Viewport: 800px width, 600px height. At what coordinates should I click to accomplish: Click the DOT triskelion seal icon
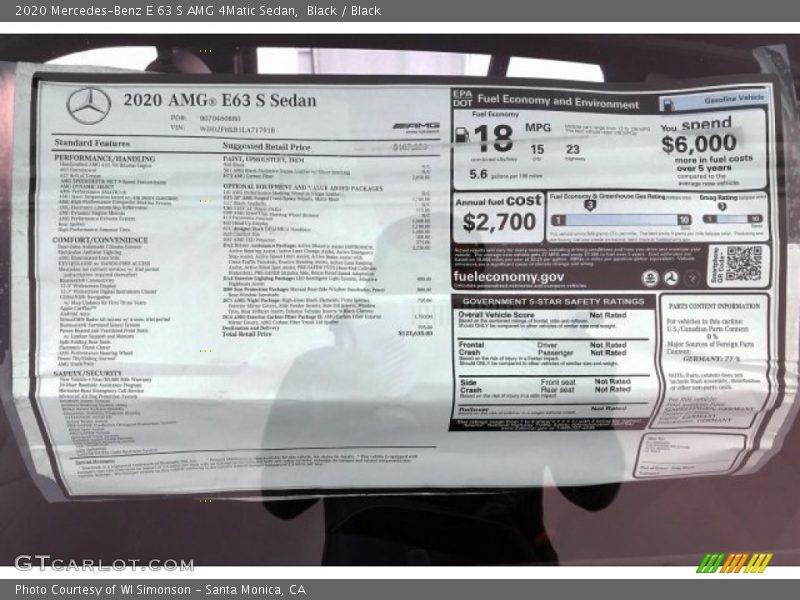coord(670,278)
